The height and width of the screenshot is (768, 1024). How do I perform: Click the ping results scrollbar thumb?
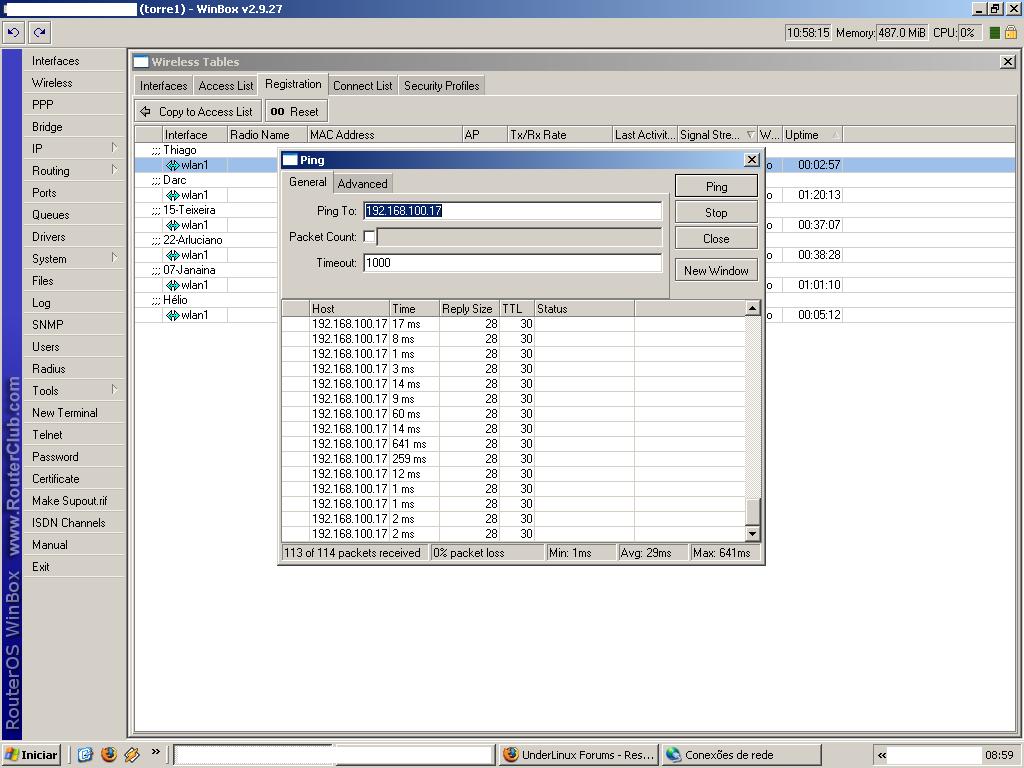[753, 512]
